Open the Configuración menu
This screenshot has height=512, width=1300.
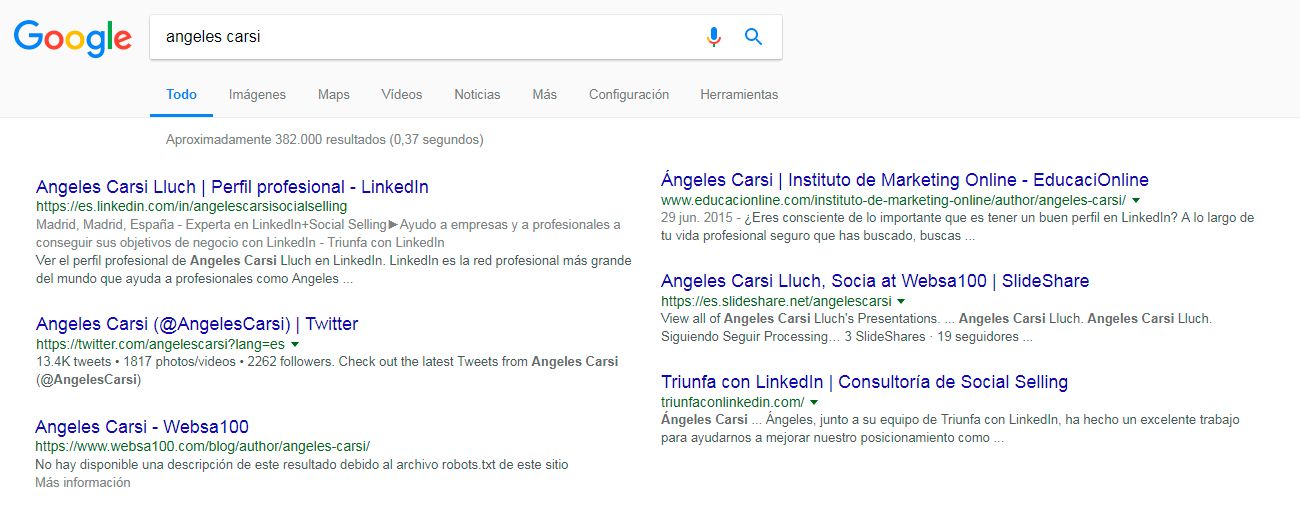point(628,95)
